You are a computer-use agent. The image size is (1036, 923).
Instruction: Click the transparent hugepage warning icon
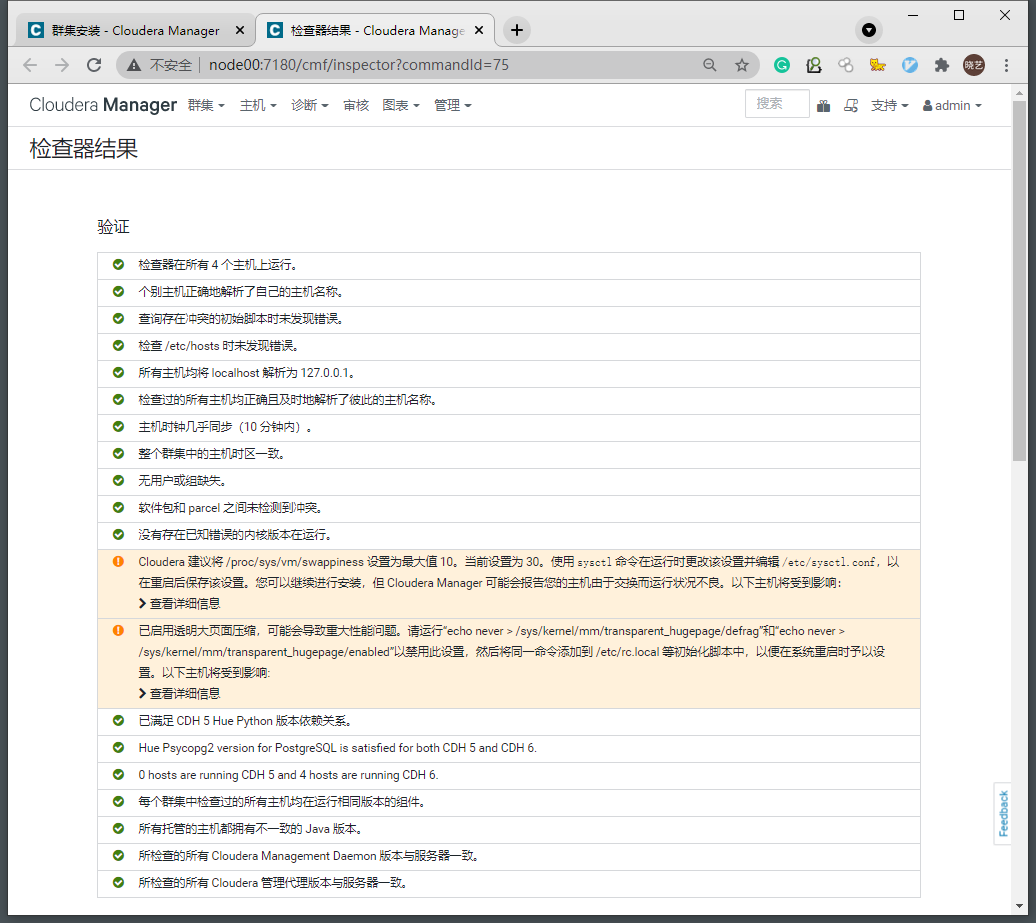[x=118, y=630]
